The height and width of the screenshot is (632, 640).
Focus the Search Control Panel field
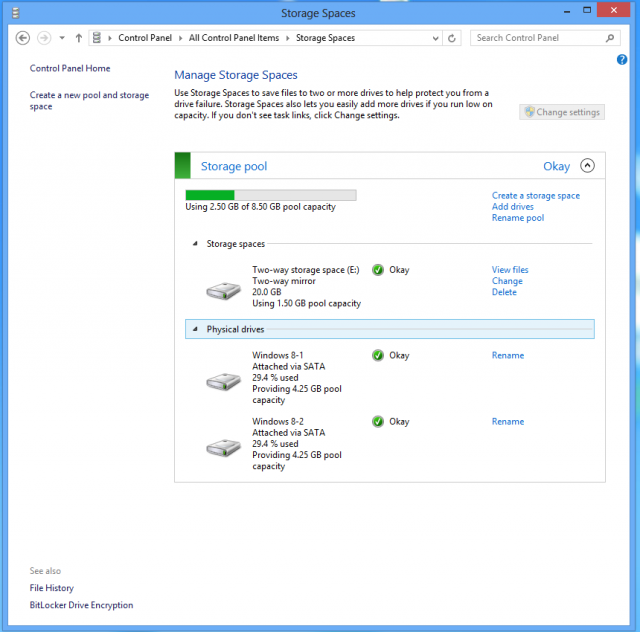pyautogui.click(x=545, y=38)
